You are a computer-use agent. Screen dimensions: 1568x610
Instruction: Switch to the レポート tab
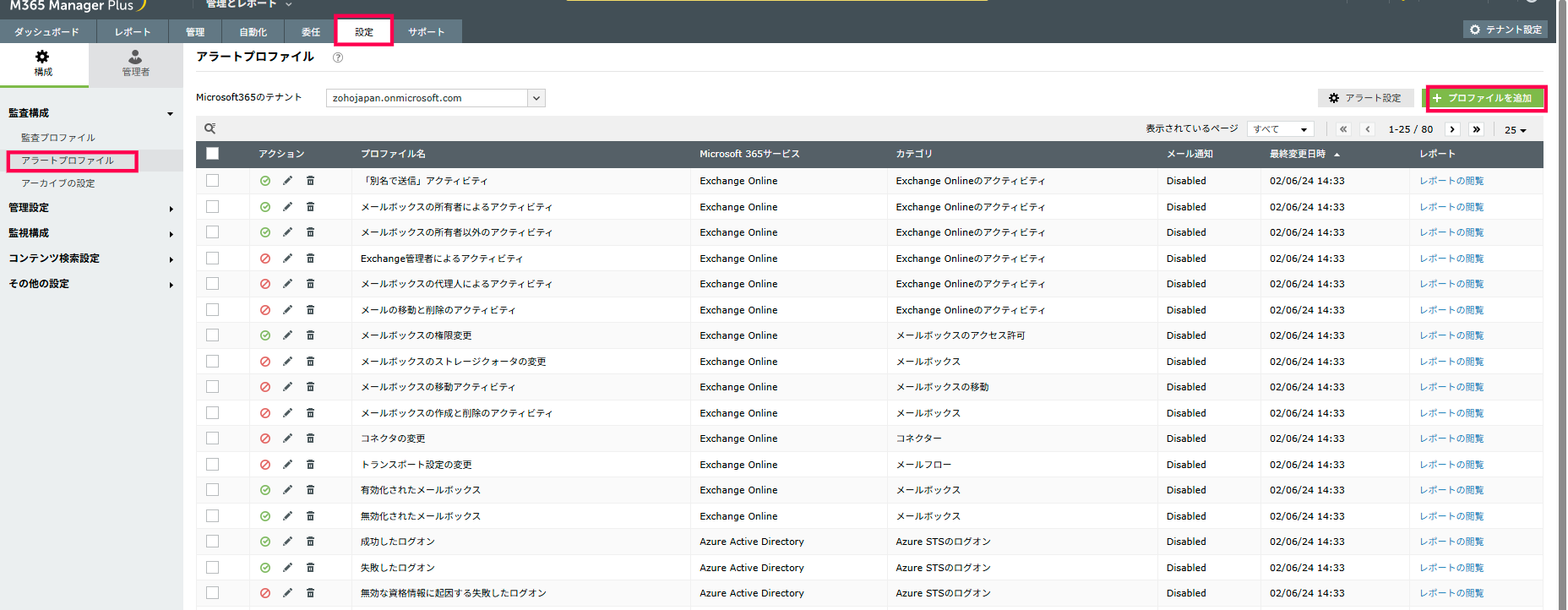click(x=133, y=32)
